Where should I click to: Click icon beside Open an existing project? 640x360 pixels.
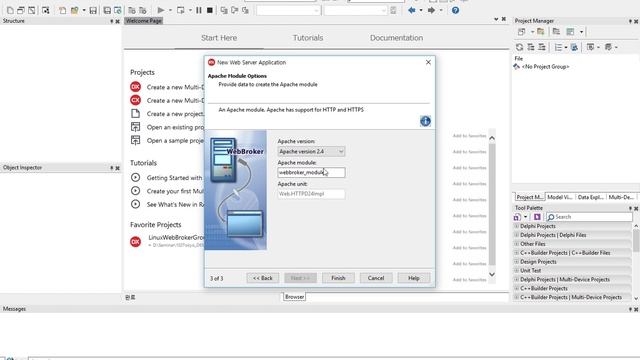pos(136,127)
